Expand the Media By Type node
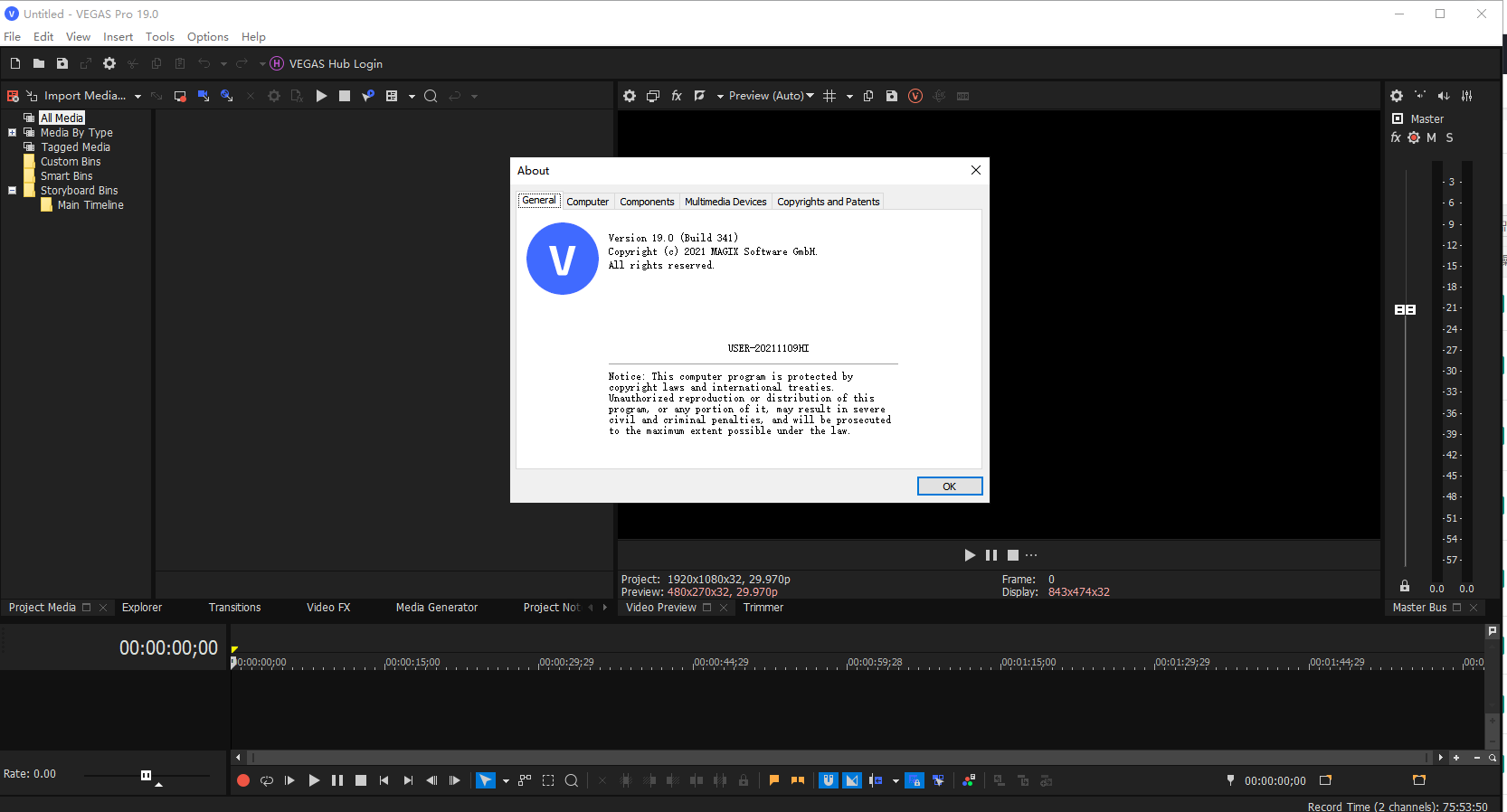 click(x=13, y=133)
